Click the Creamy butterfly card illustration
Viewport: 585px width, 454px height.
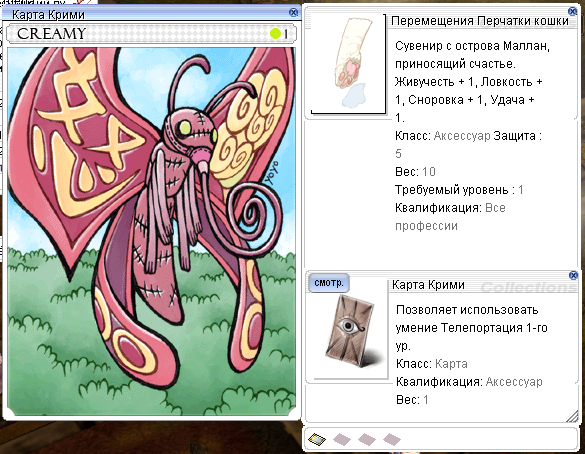(x=151, y=231)
